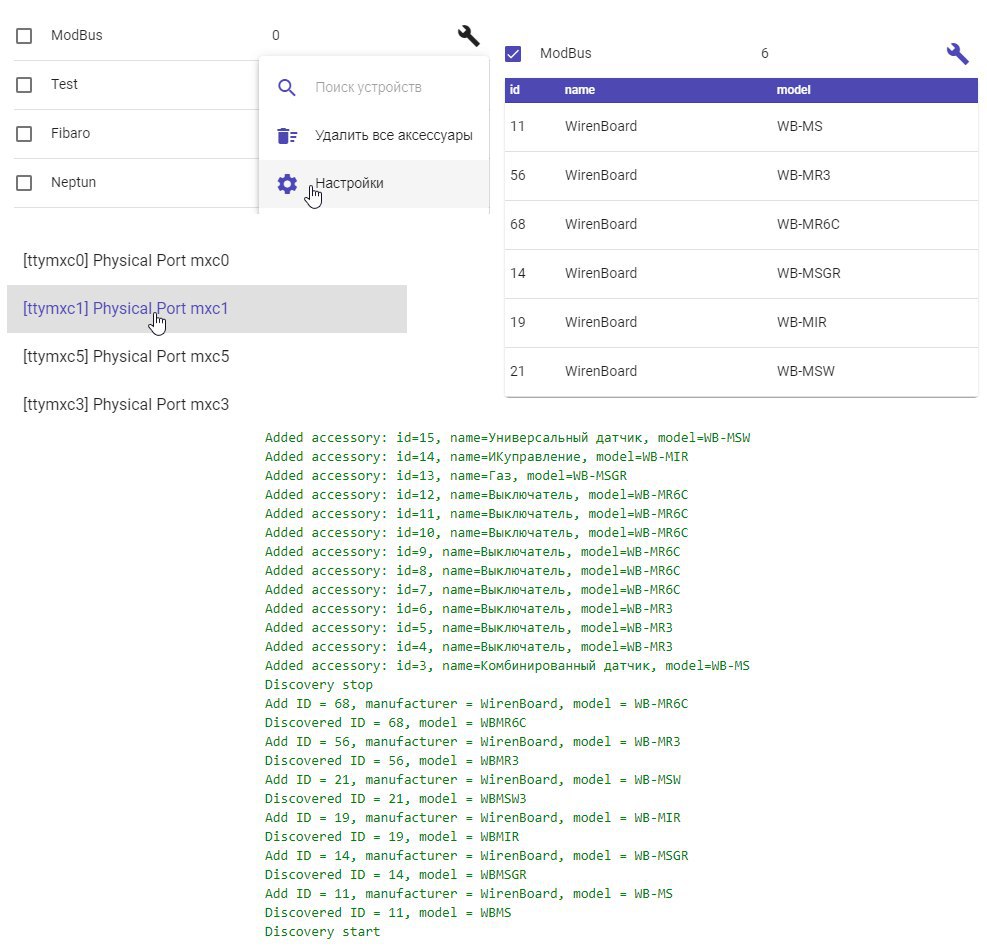Click the id column header

[515, 90]
